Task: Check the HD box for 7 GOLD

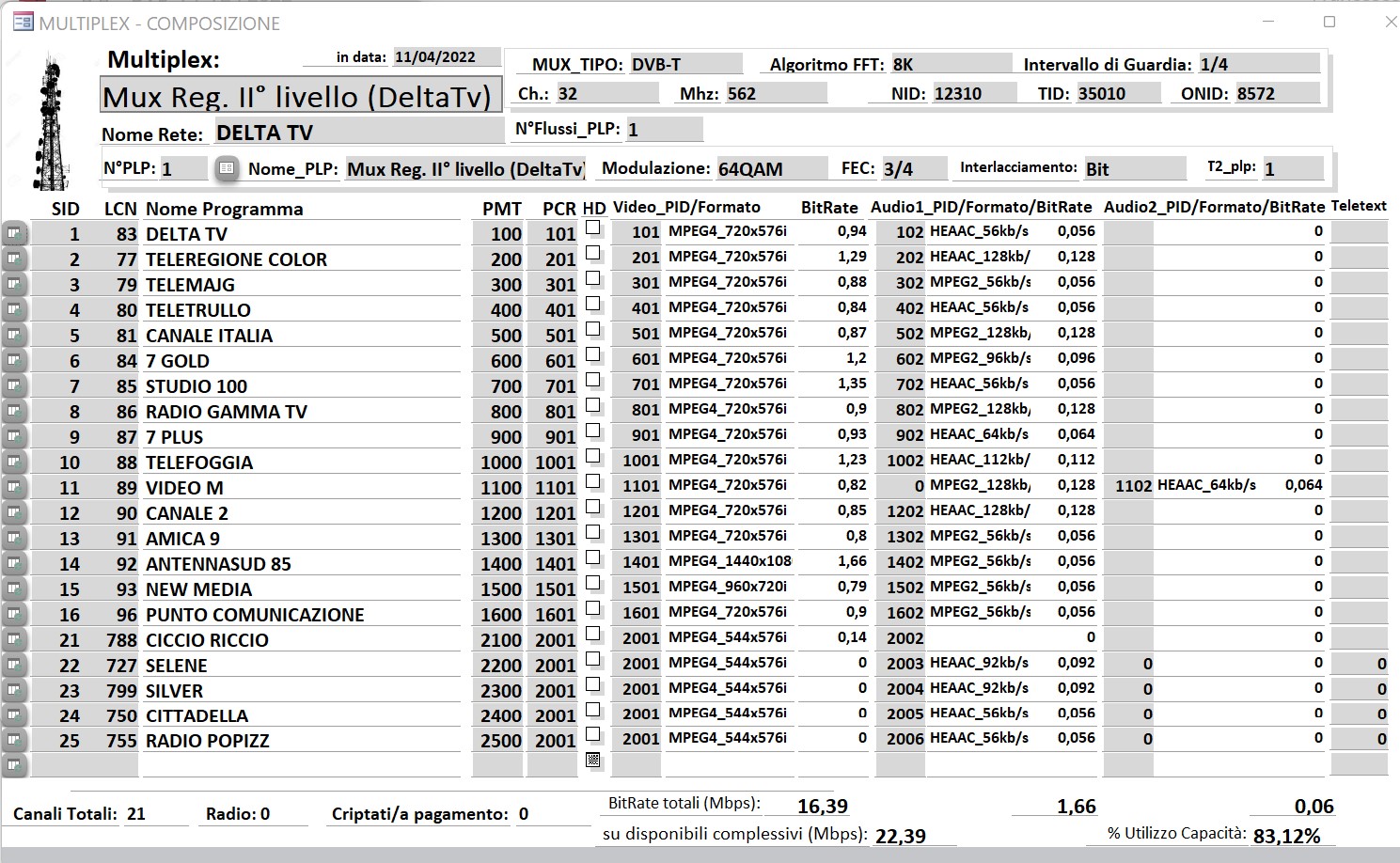Action: (x=592, y=354)
